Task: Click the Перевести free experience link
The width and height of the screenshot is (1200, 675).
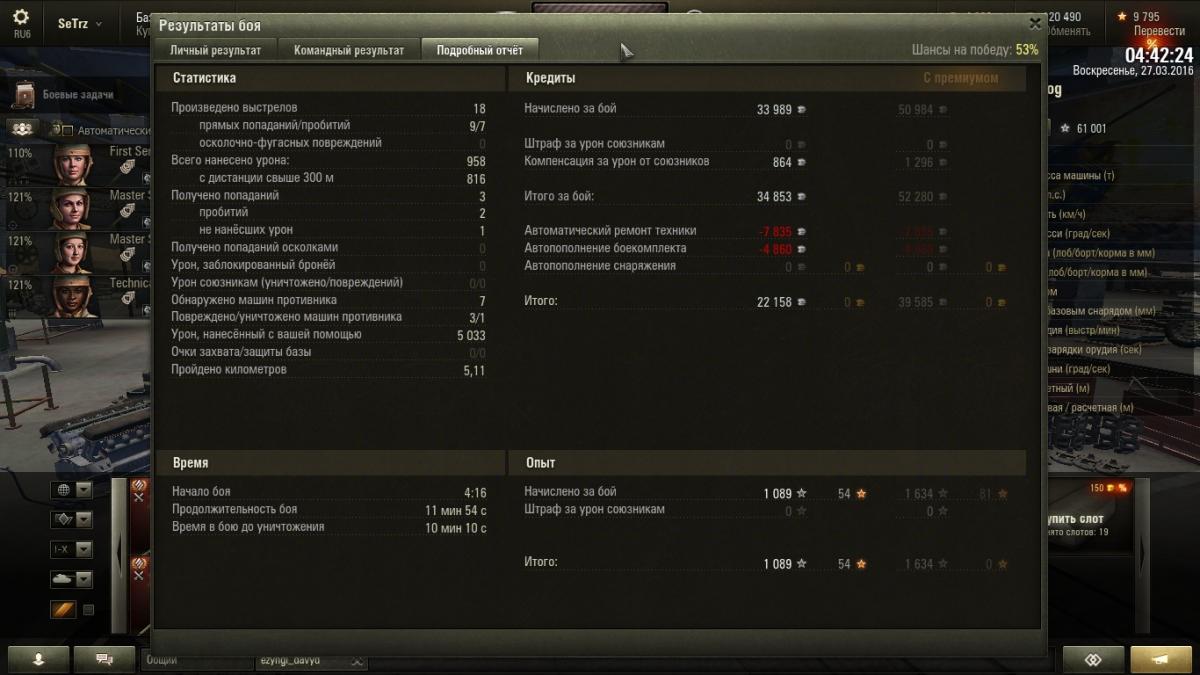Action: (1159, 31)
